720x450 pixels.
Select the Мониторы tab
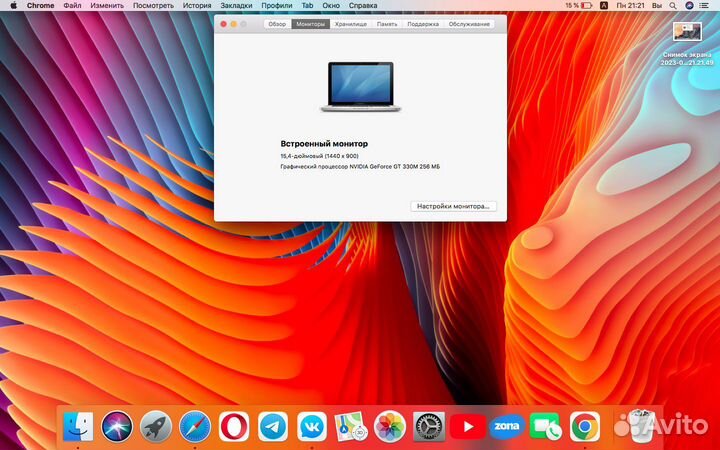coord(310,24)
